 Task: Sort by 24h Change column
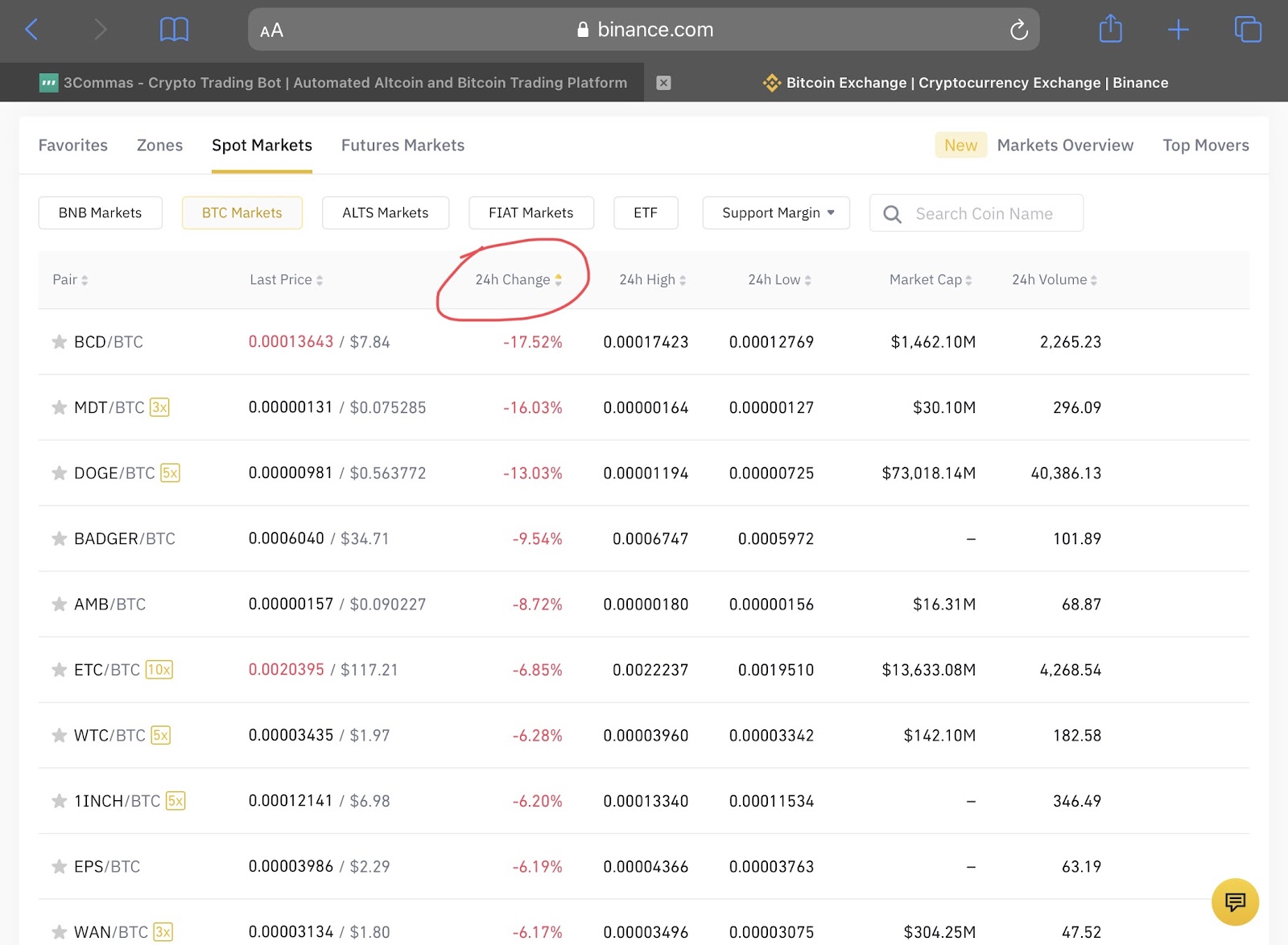518,279
